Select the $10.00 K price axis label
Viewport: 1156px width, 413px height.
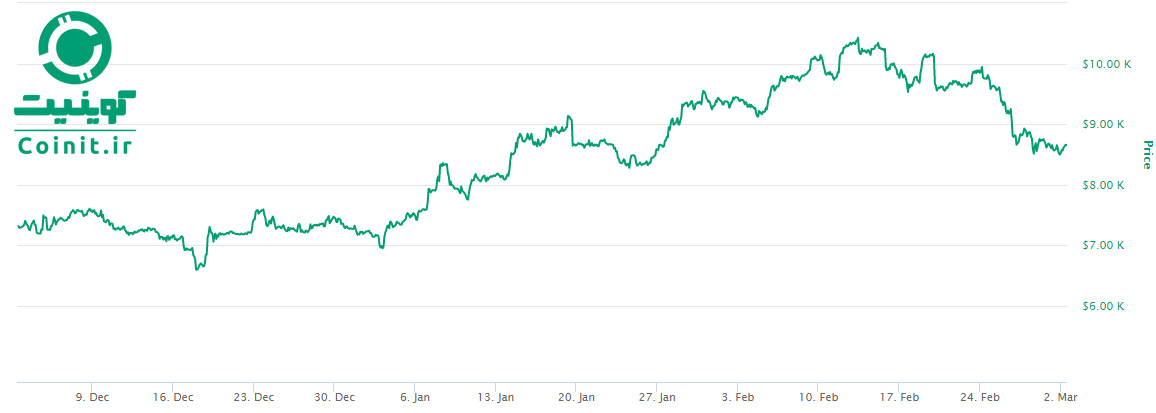(1106, 64)
